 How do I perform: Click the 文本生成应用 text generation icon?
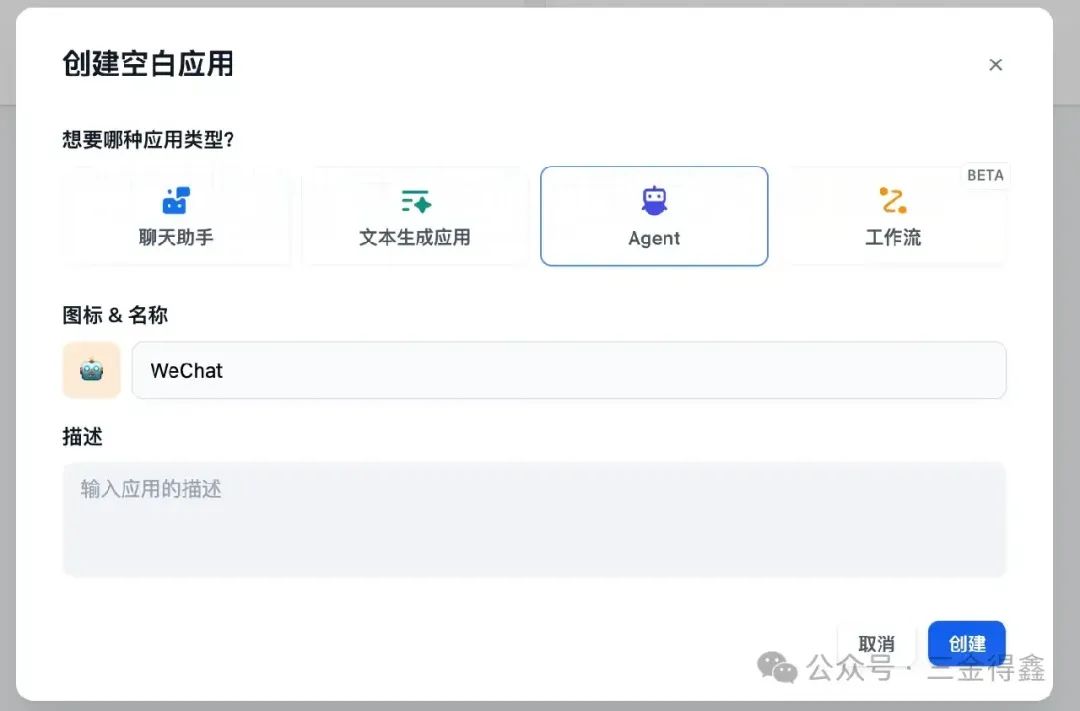416,198
